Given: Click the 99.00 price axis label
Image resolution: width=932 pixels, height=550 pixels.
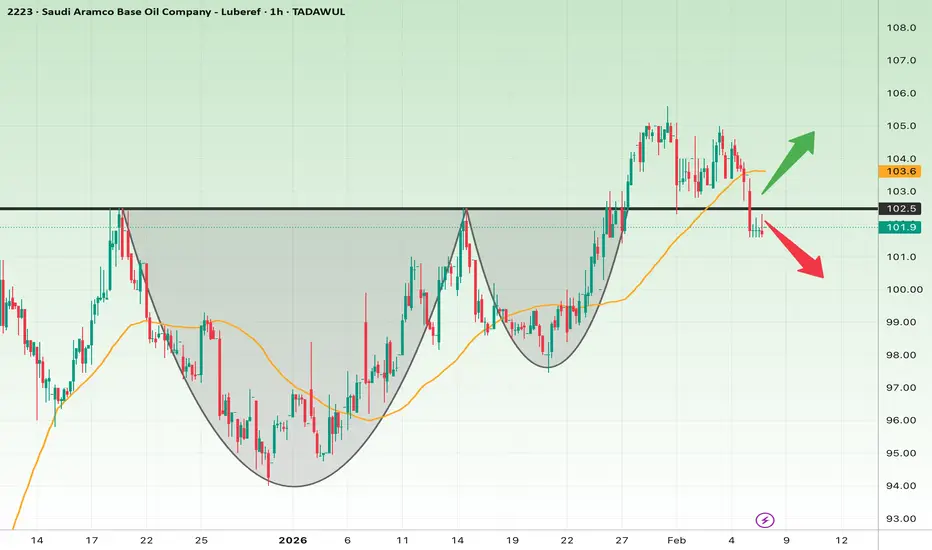Looking at the screenshot, I should click(901, 322).
